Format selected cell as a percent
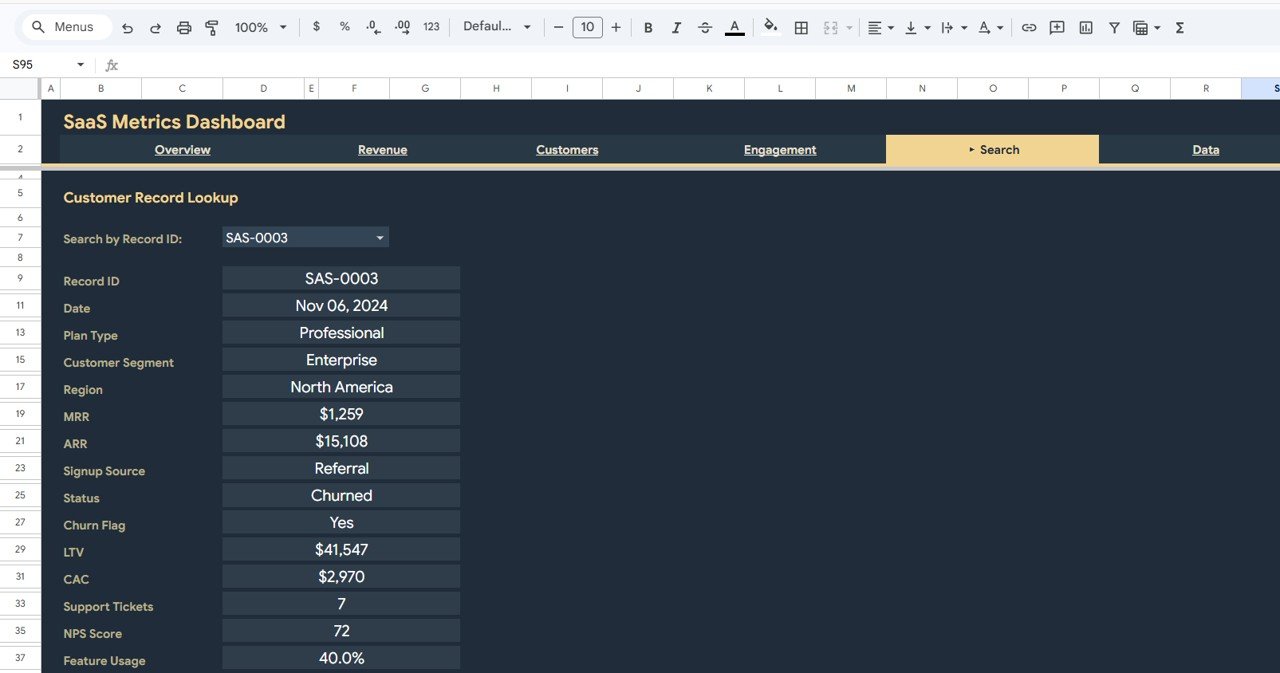 coord(344,27)
